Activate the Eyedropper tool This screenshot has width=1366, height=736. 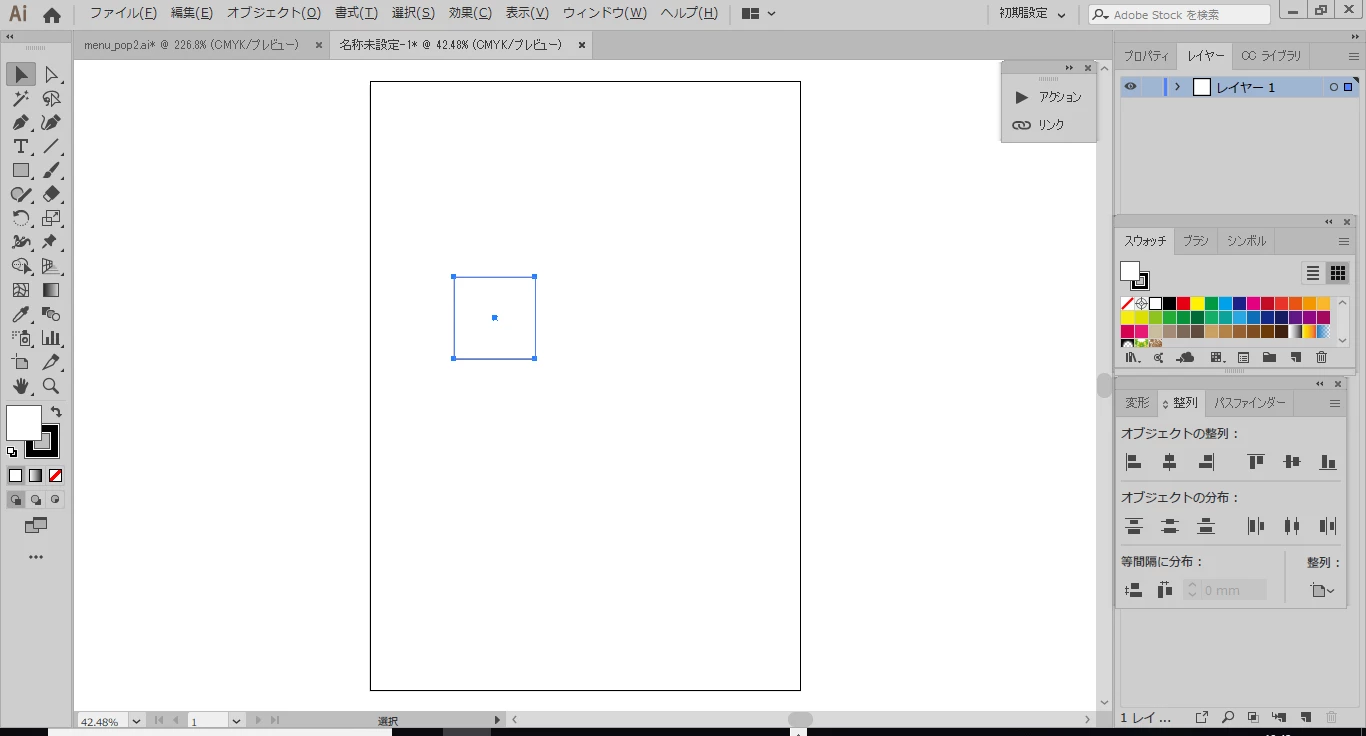pos(21,314)
